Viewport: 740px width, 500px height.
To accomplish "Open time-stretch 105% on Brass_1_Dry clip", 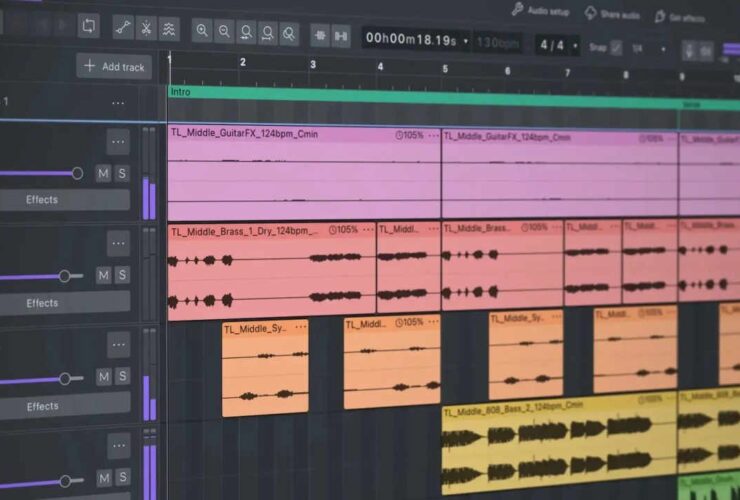I will point(344,230).
